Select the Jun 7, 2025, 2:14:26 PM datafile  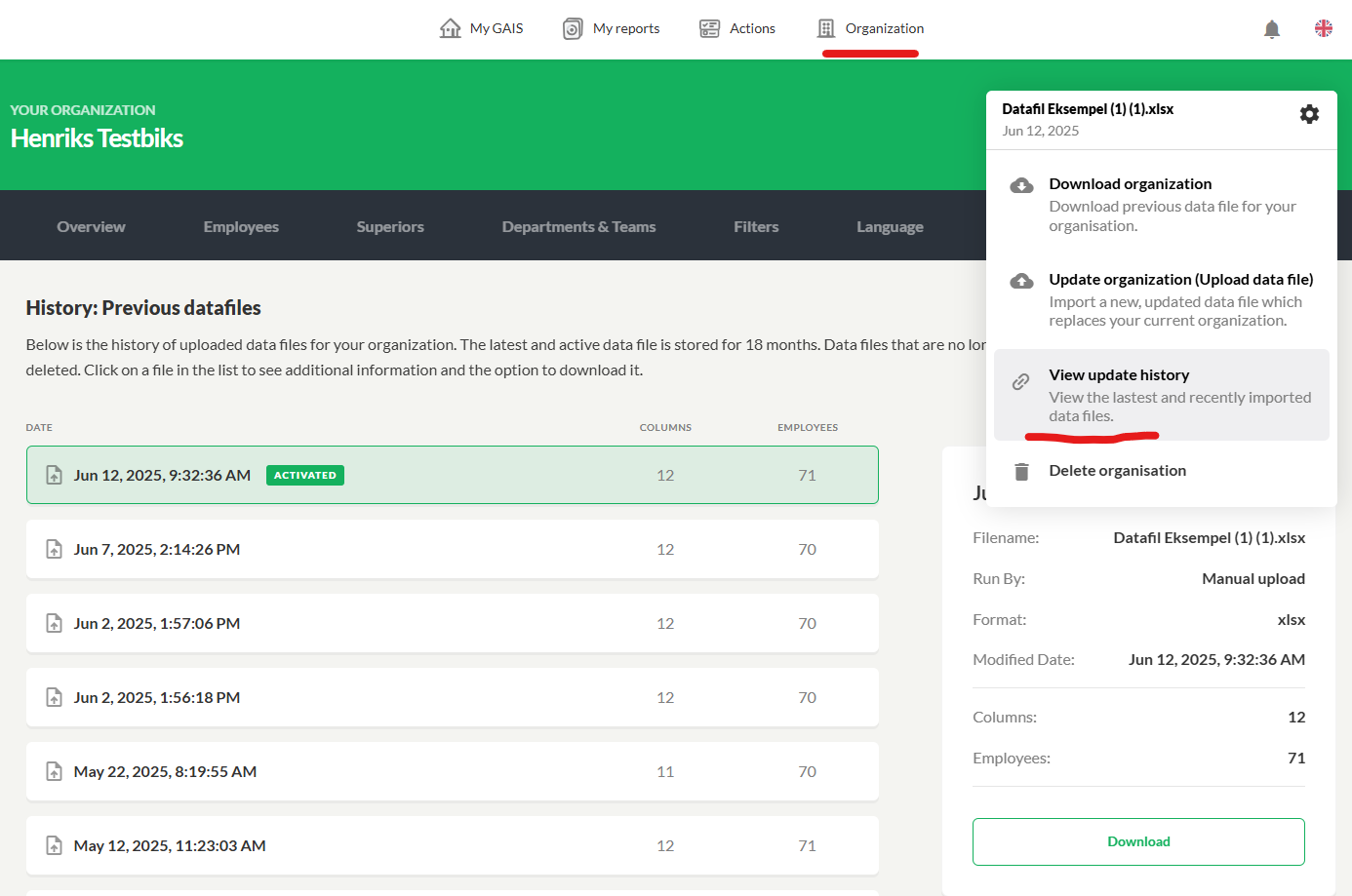coord(453,549)
